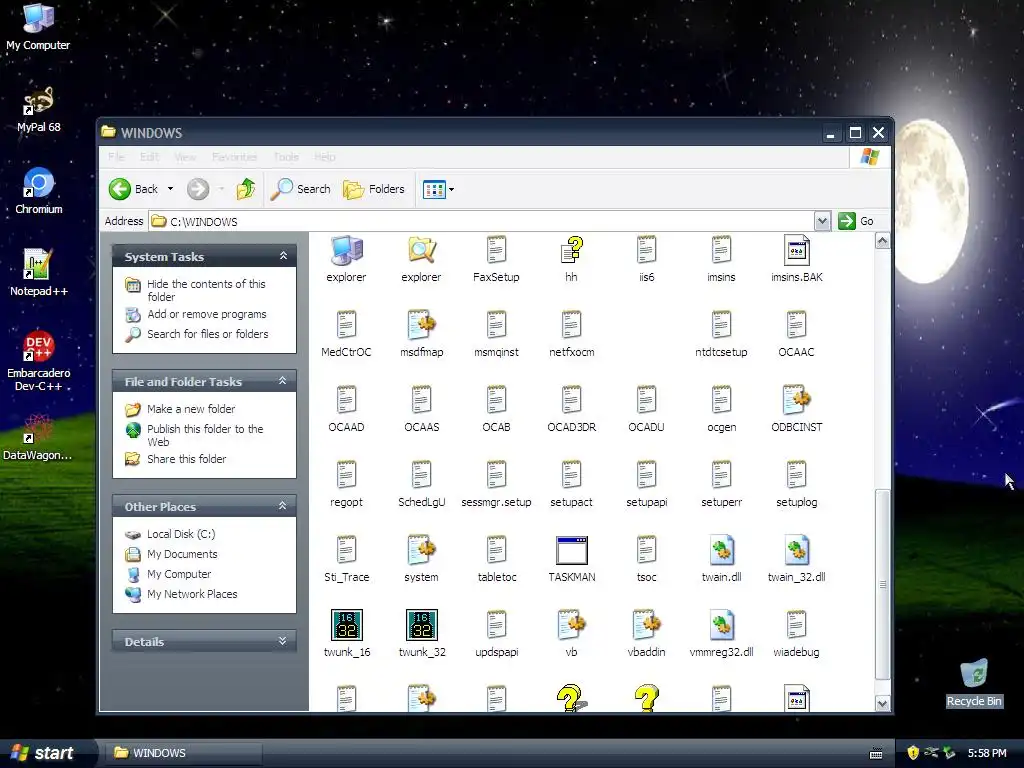Select the Sti_Trace file
1024x768 pixels.
click(346, 551)
